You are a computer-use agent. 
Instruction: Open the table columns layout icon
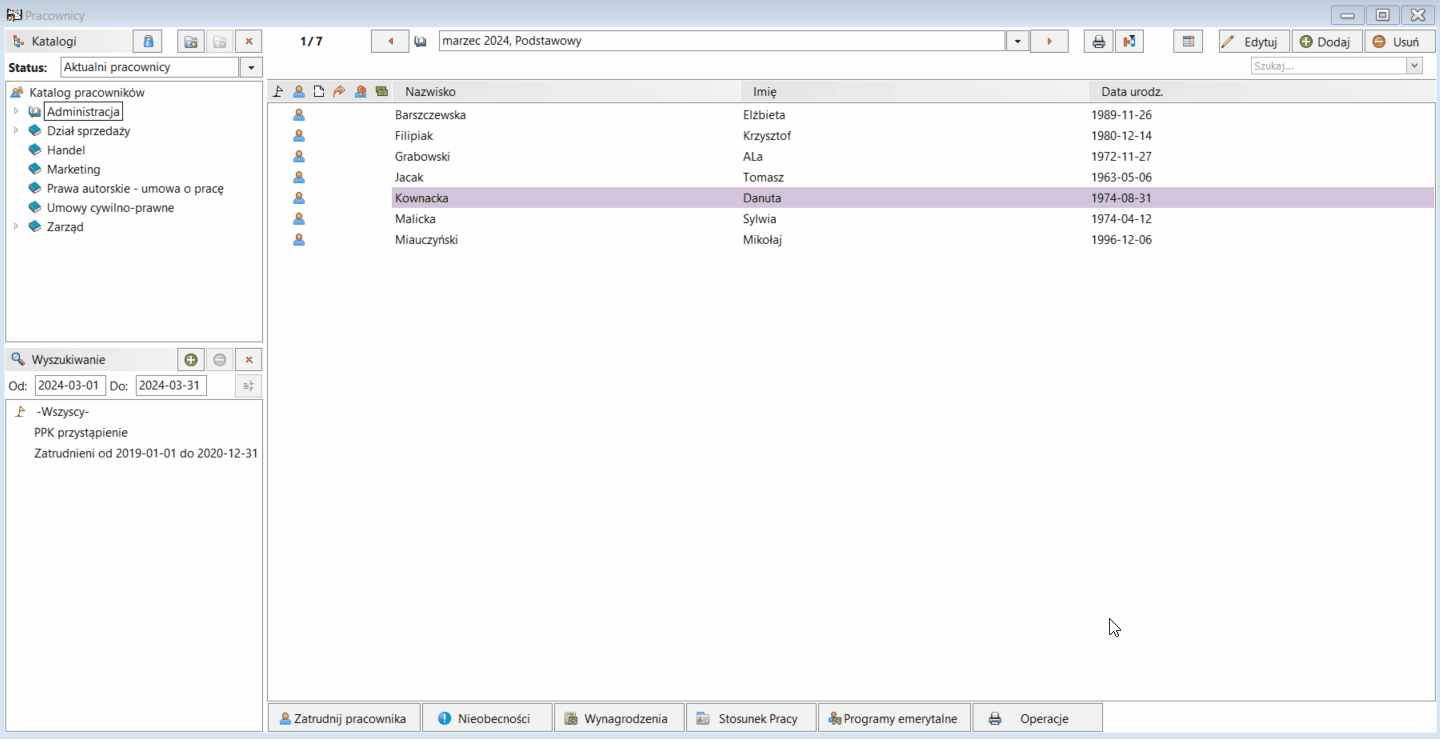tap(1188, 41)
